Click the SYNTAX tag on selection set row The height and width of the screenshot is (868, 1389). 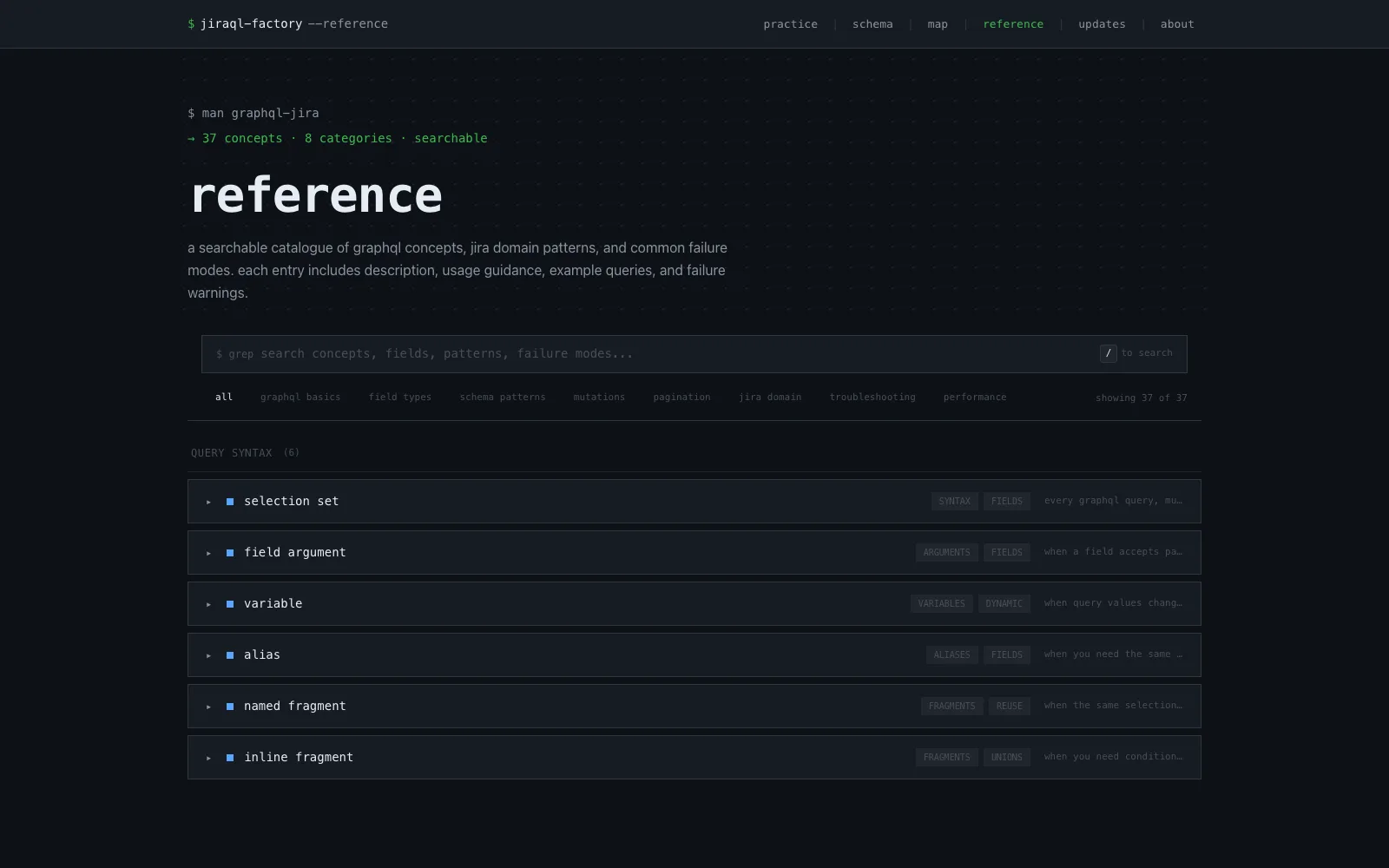point(954,501)
